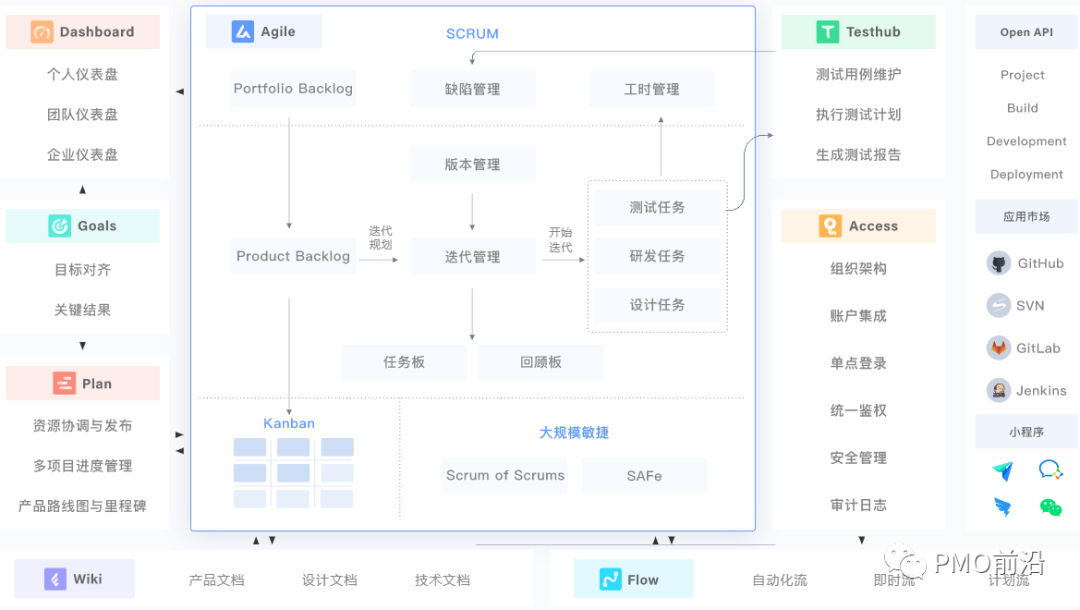Screen dimensions: 1080x610
Task: Click the orange Dashboard gauge icon
Action: tap(42, 32)
